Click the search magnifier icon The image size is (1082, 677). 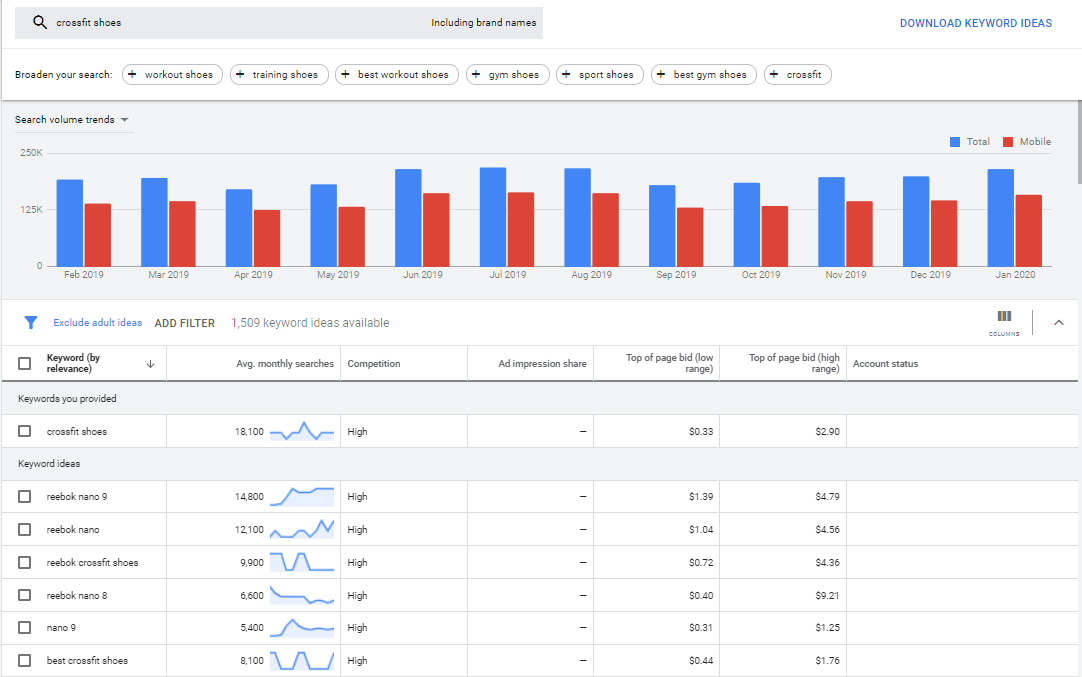(40, 23)
